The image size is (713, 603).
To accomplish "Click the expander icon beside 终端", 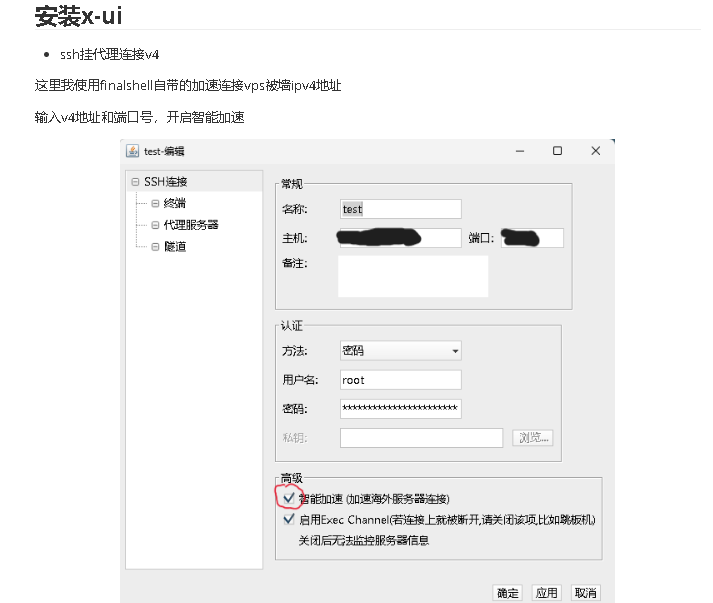I will 155,203.
